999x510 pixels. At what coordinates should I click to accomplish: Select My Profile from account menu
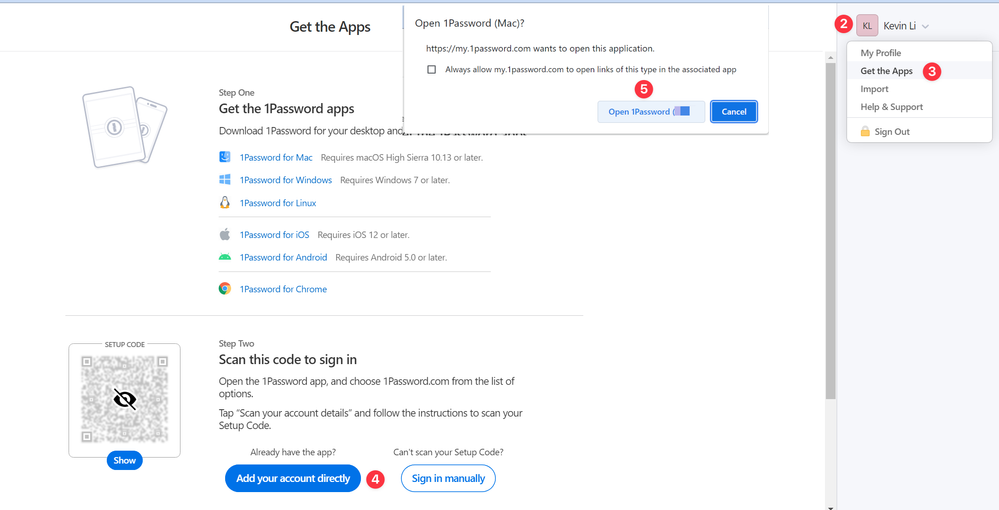click(880, 53)
